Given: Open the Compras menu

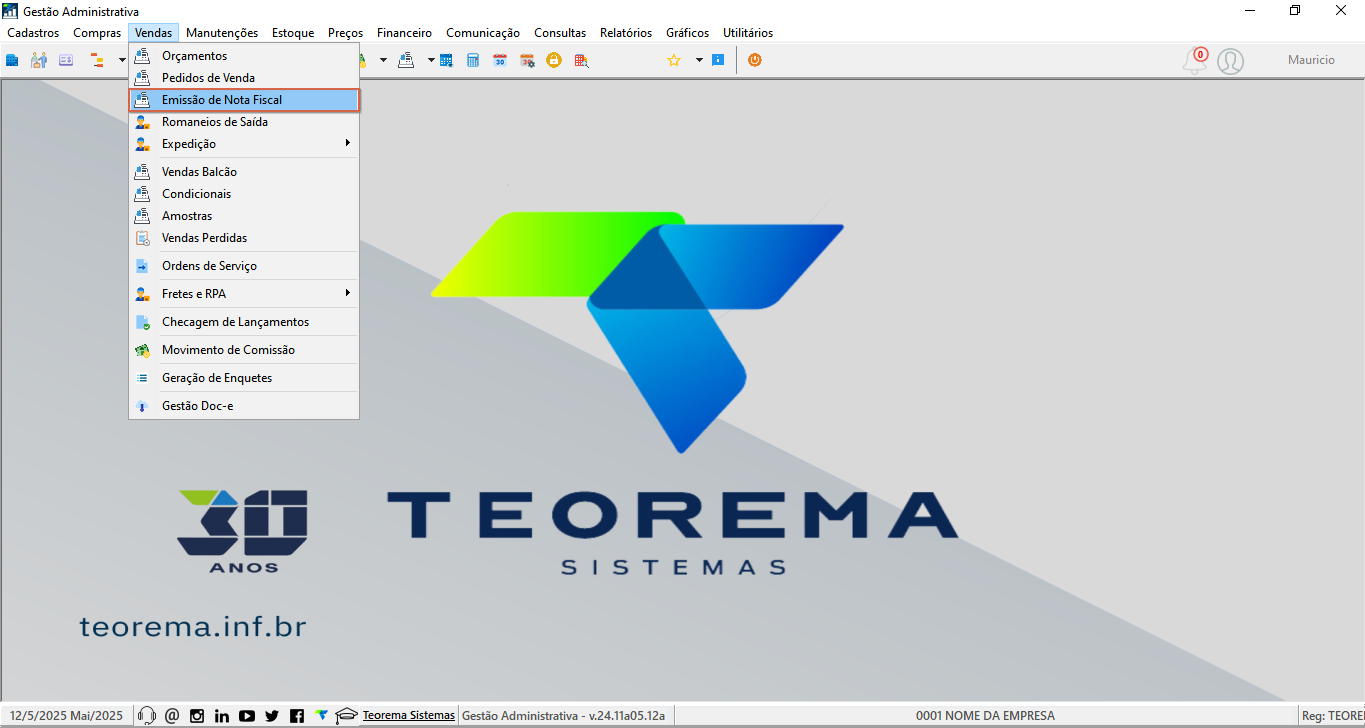Looking at the screenshot, I should point(97,33).
